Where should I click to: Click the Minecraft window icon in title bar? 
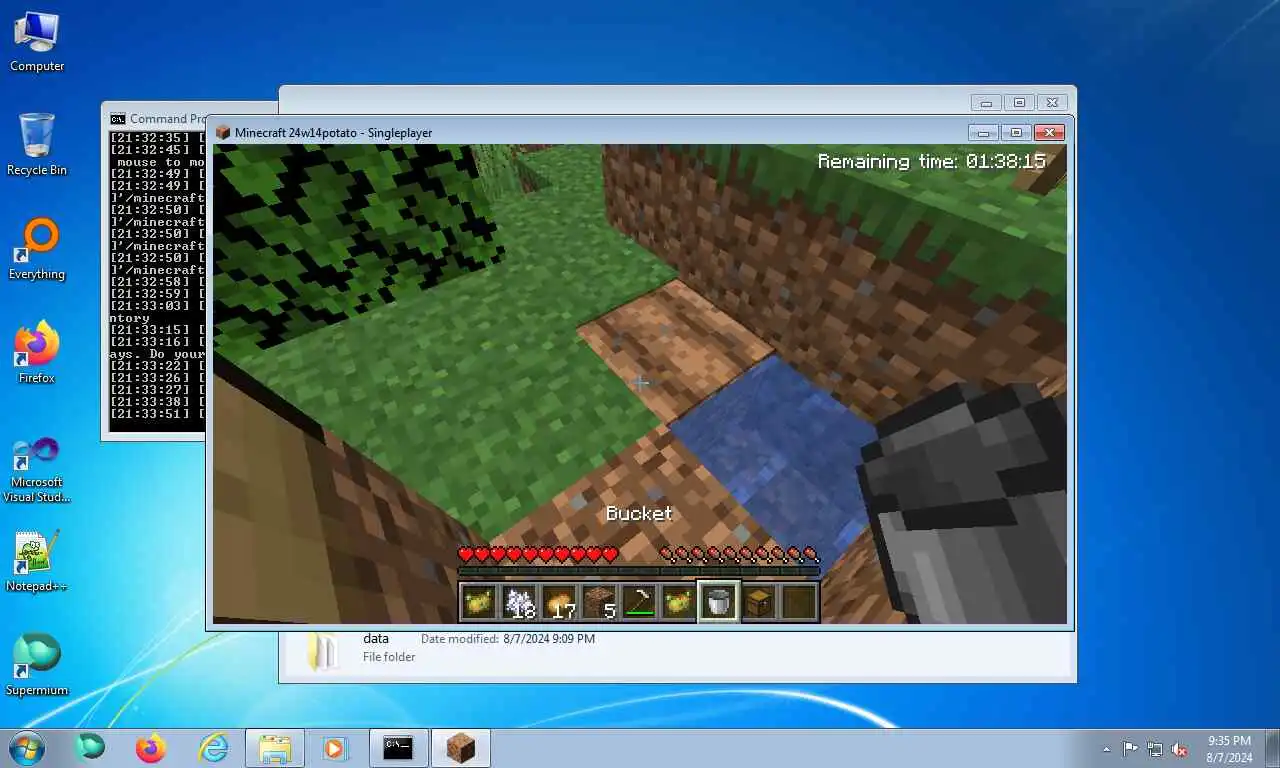(223, 132)
